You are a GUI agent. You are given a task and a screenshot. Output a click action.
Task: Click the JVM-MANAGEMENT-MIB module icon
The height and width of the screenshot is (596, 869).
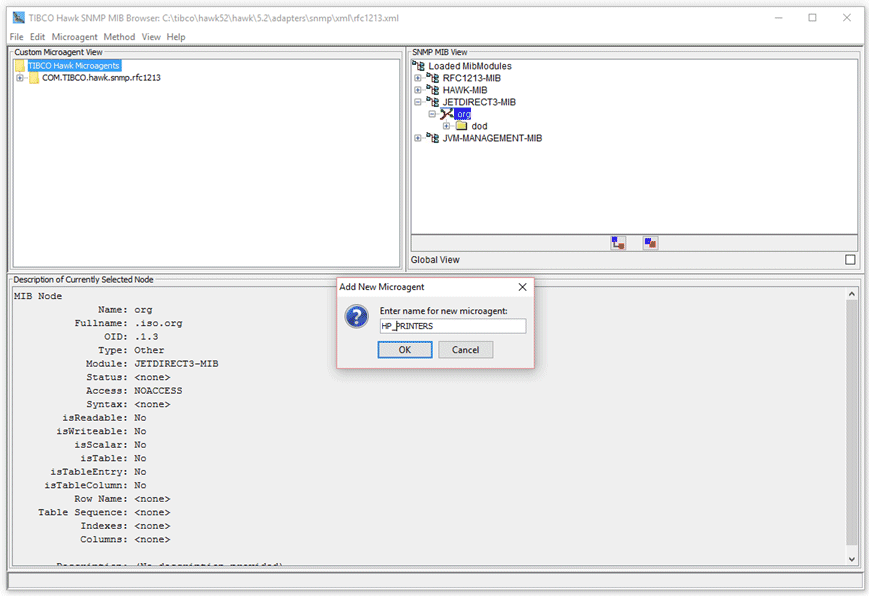433,137
